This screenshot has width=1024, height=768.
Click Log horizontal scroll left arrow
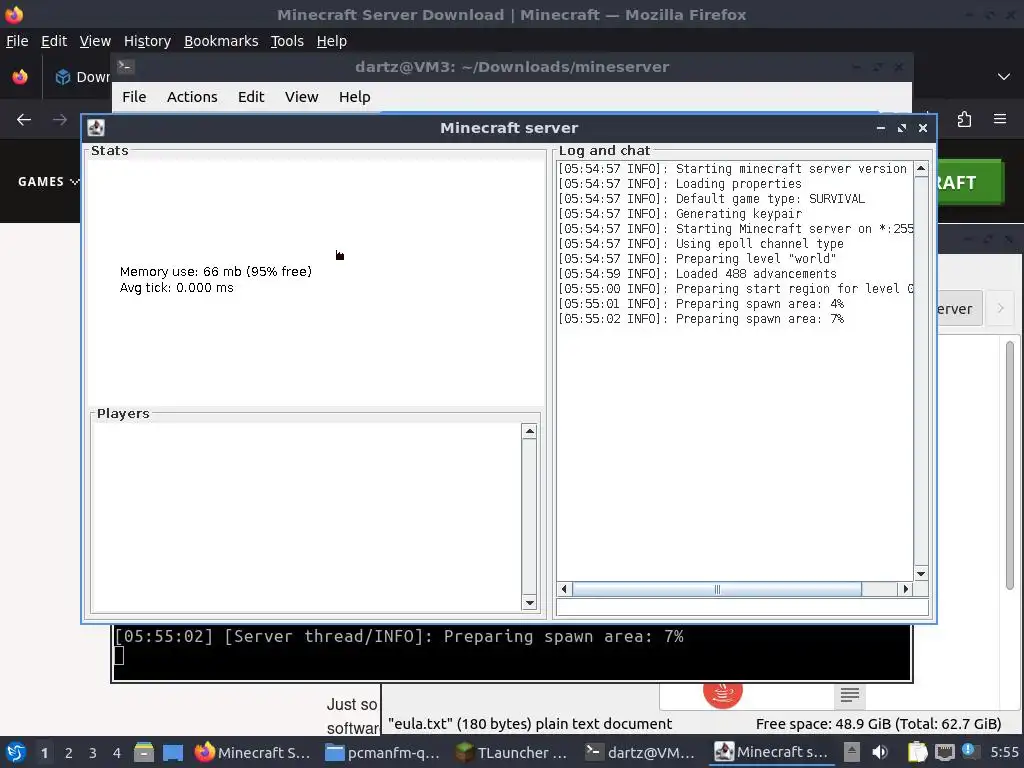click(x=564, y=589)
